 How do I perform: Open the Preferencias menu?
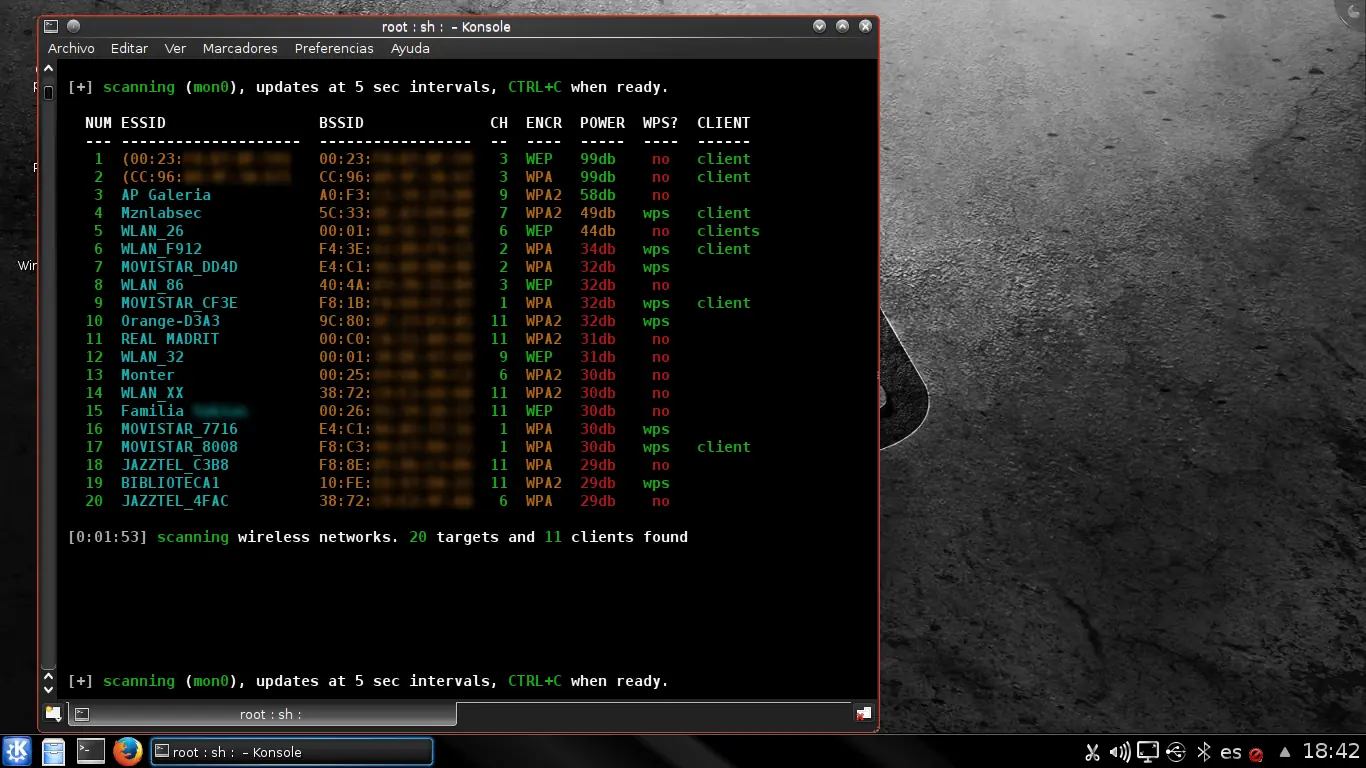334,48
